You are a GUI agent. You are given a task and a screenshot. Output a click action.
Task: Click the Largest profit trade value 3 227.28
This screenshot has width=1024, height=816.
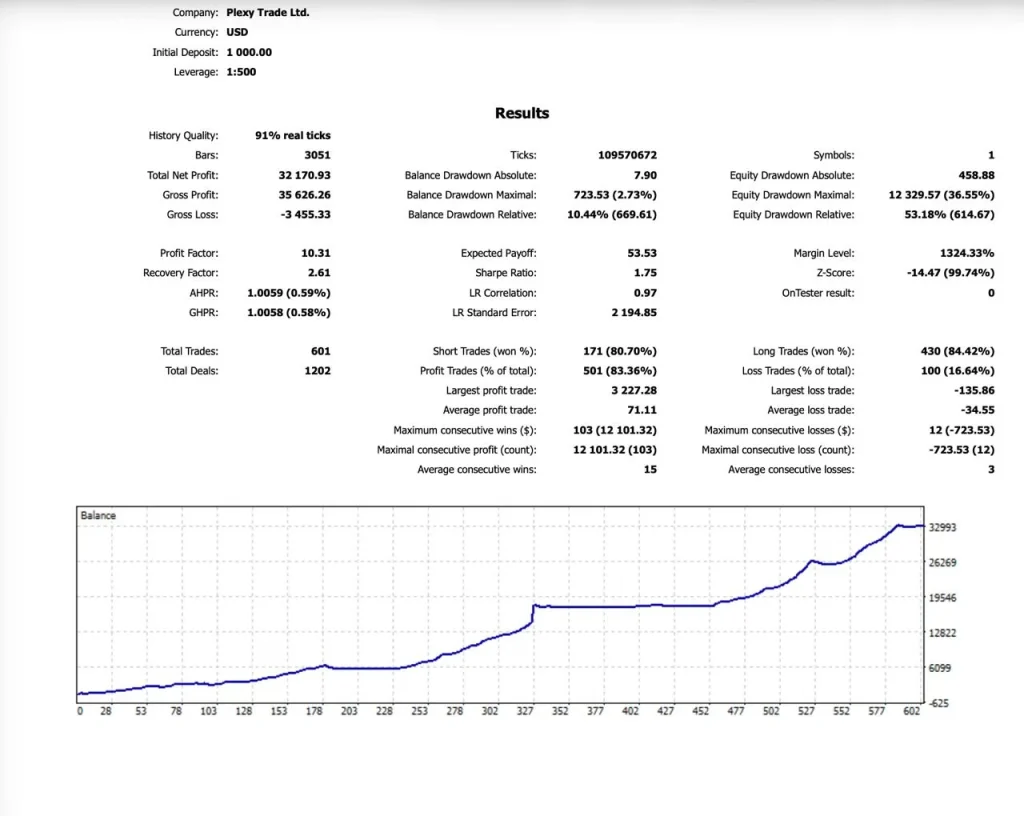[634, 390]
